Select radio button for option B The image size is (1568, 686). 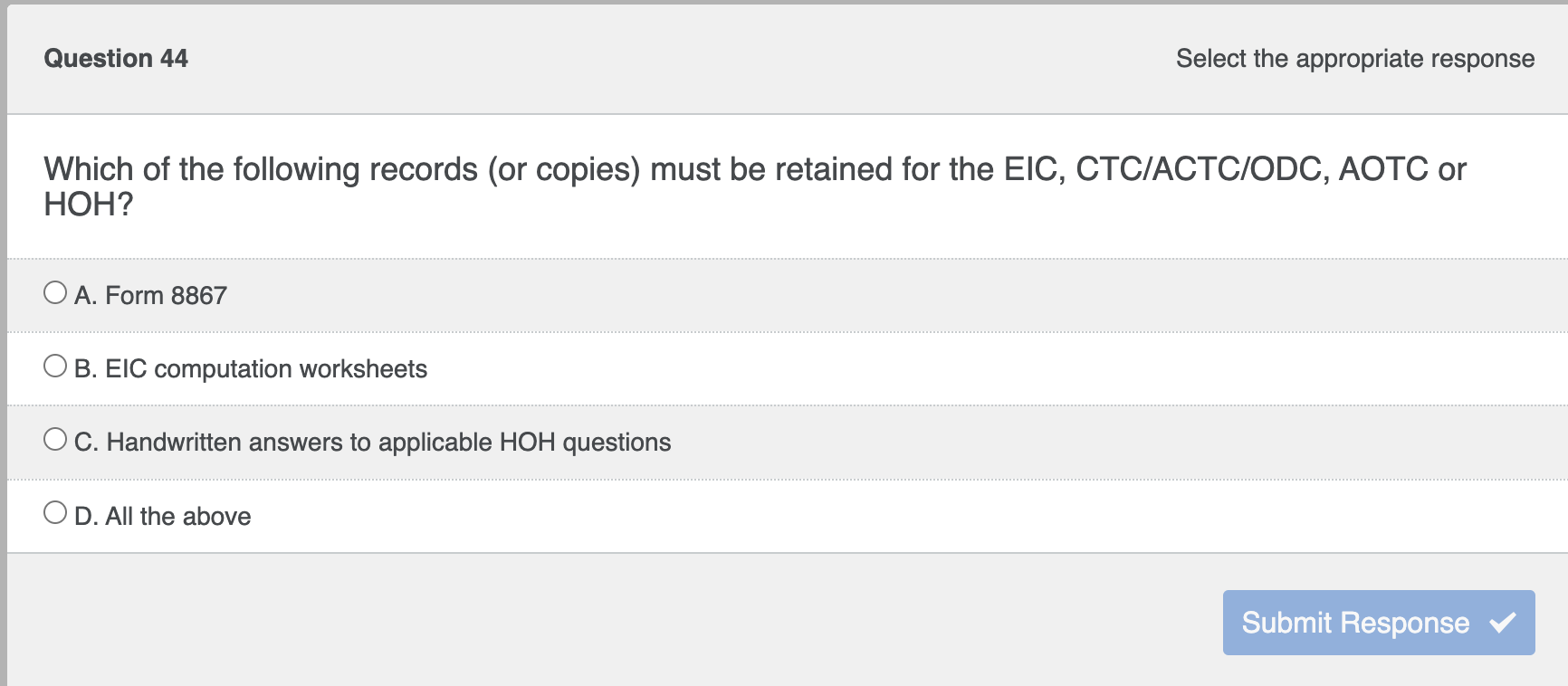tap(54, 365)
